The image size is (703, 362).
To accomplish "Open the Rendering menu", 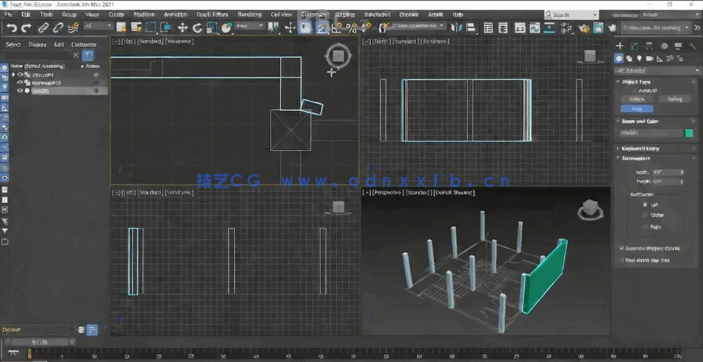I will coord(250,15).
